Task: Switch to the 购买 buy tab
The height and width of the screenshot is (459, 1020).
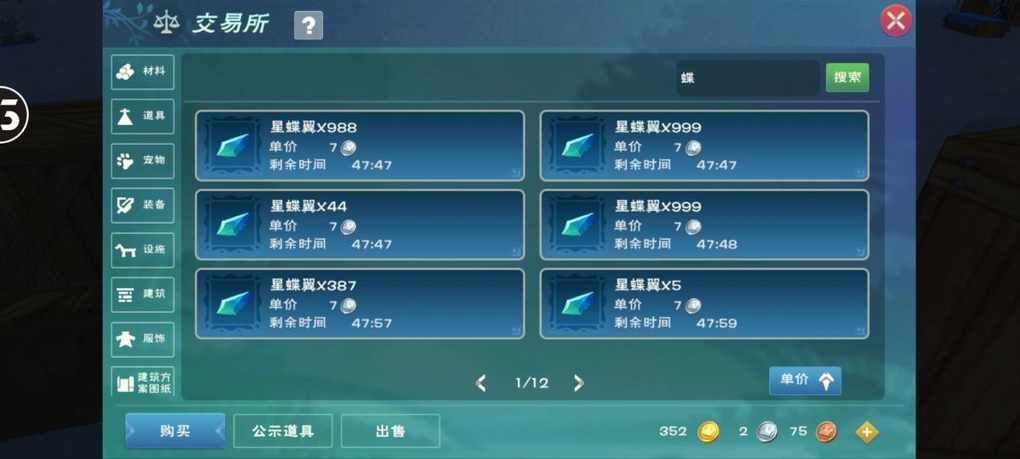Action: (175, 431)
